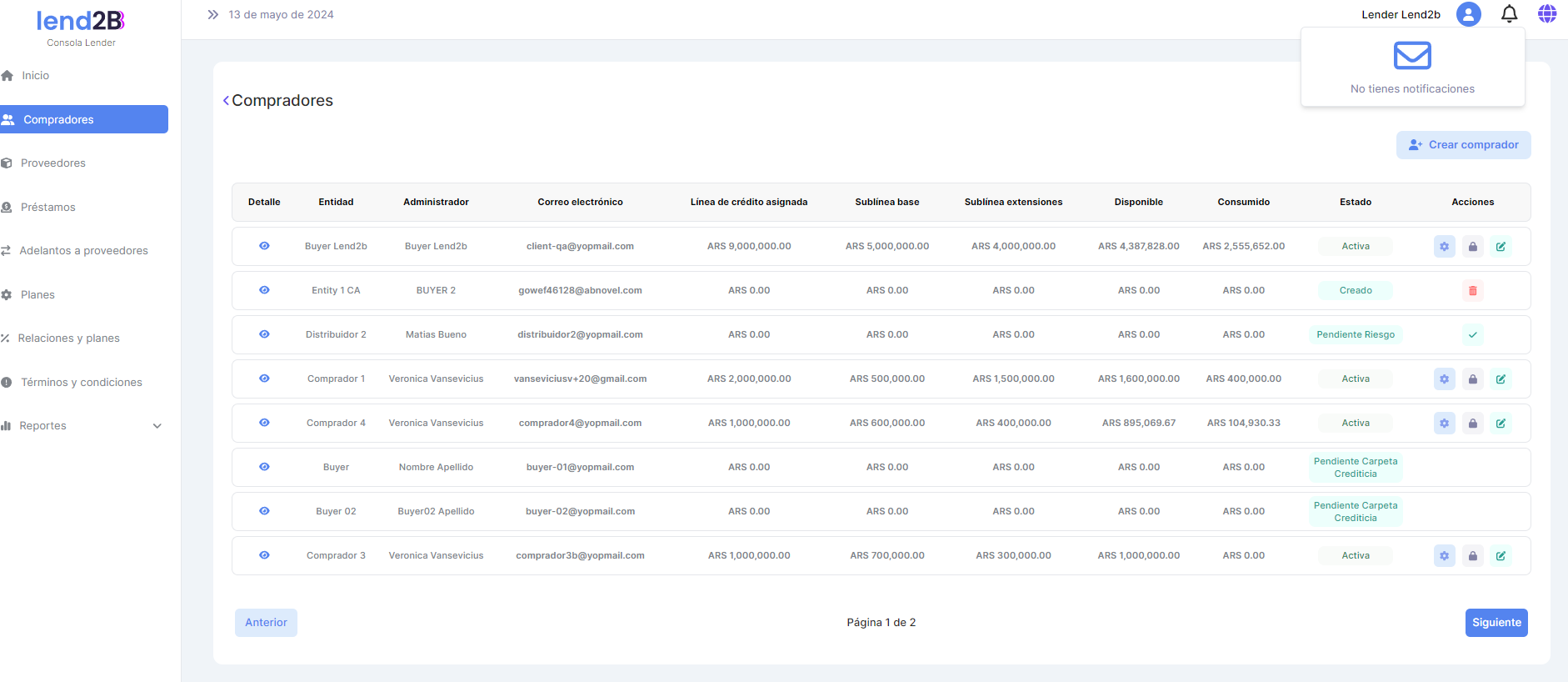Delete Entity 1 CA with trash icon

pos(1472,291)
